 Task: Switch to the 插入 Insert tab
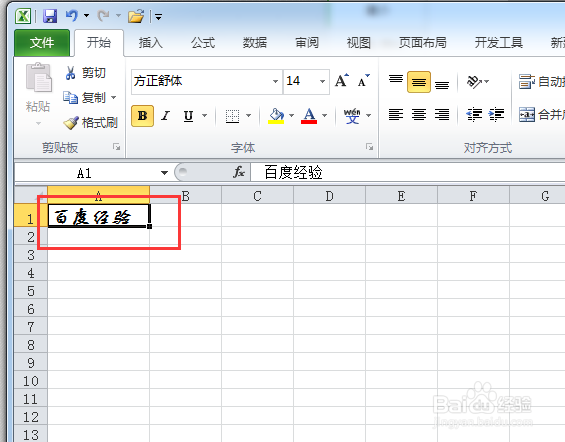(x=151, y=43)
